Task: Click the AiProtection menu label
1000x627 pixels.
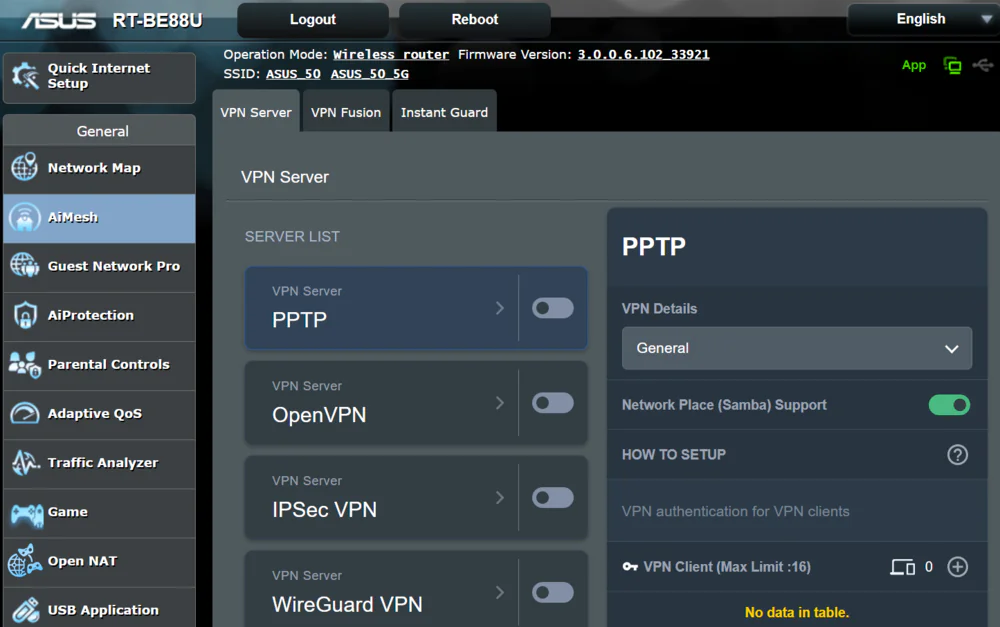Action: 91,315
